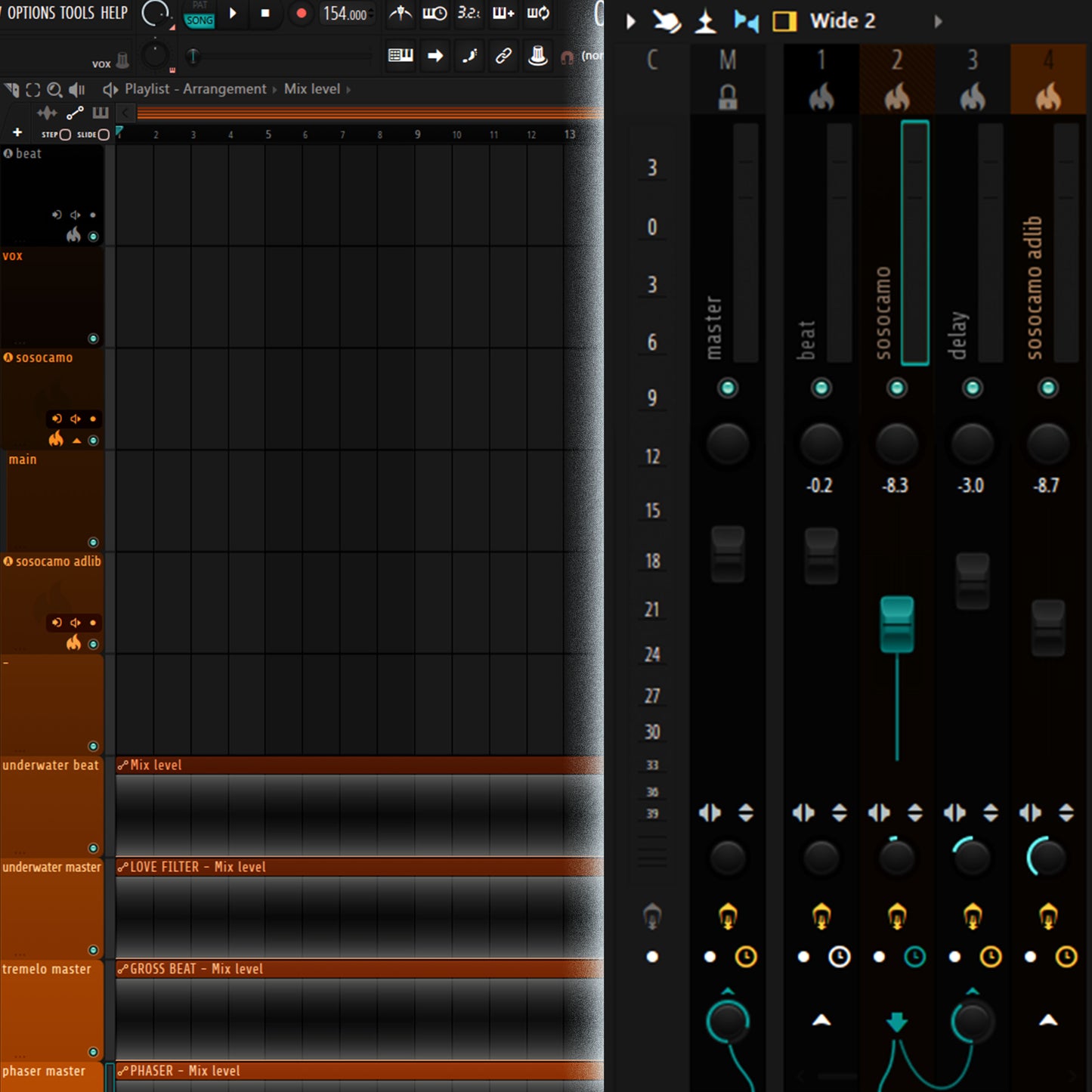The width and height of the screenshot is (1092, 1092).
Task: Toggle the overdub recording icon
Action: pos(503,13)
